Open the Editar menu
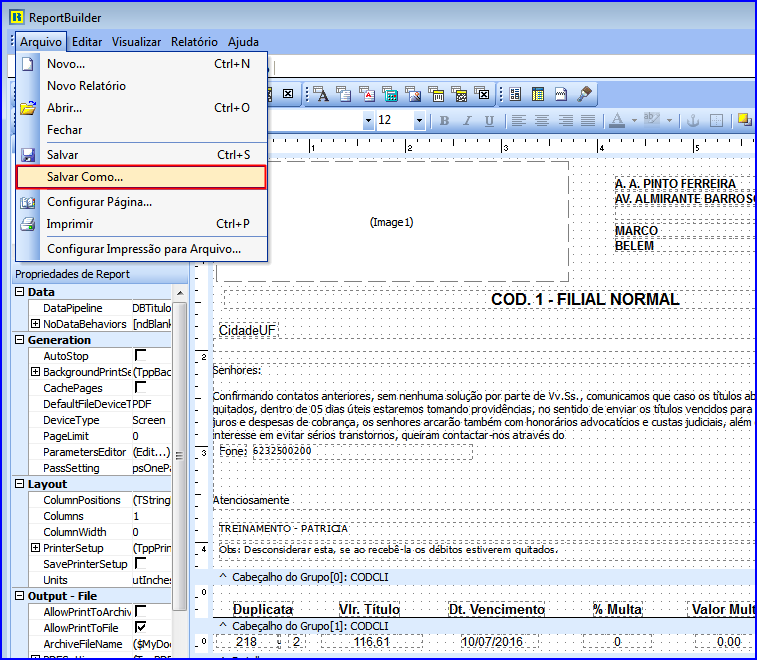This screenshot has height=660, width=757. tap(87, 42)
